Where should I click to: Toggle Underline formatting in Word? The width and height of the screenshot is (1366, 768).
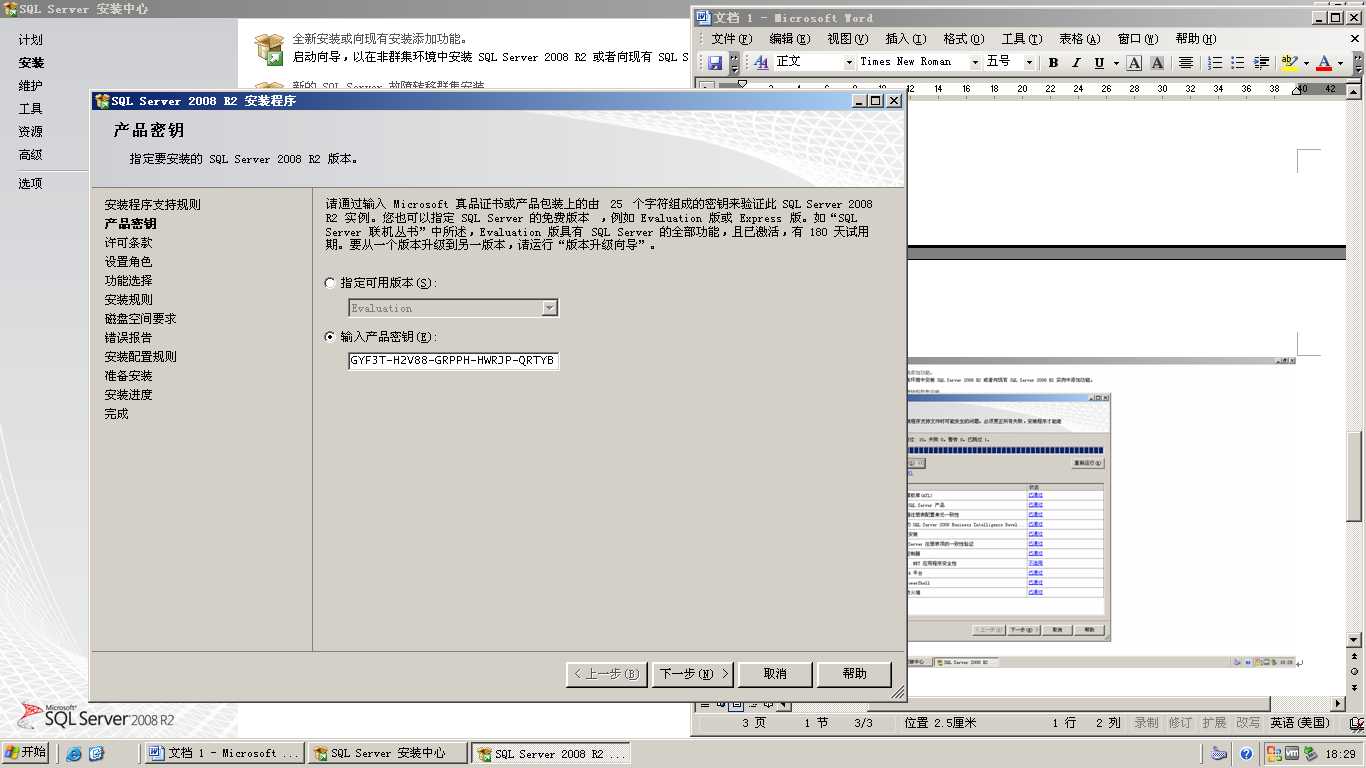(1099, 62)
